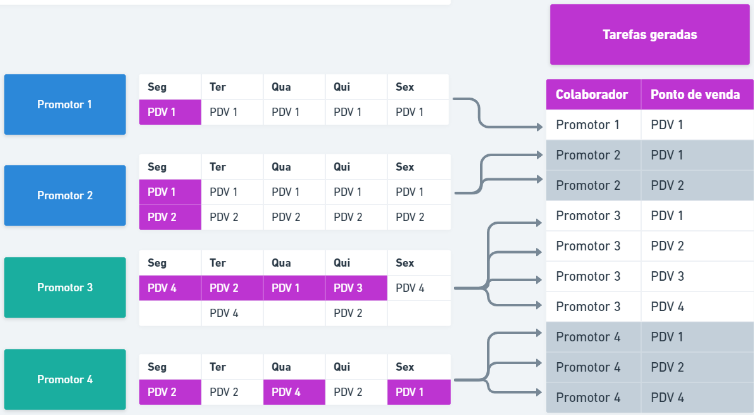
Task: Click the "Sex" header in Promotor 1 schedule
Action: click(417, 87)
